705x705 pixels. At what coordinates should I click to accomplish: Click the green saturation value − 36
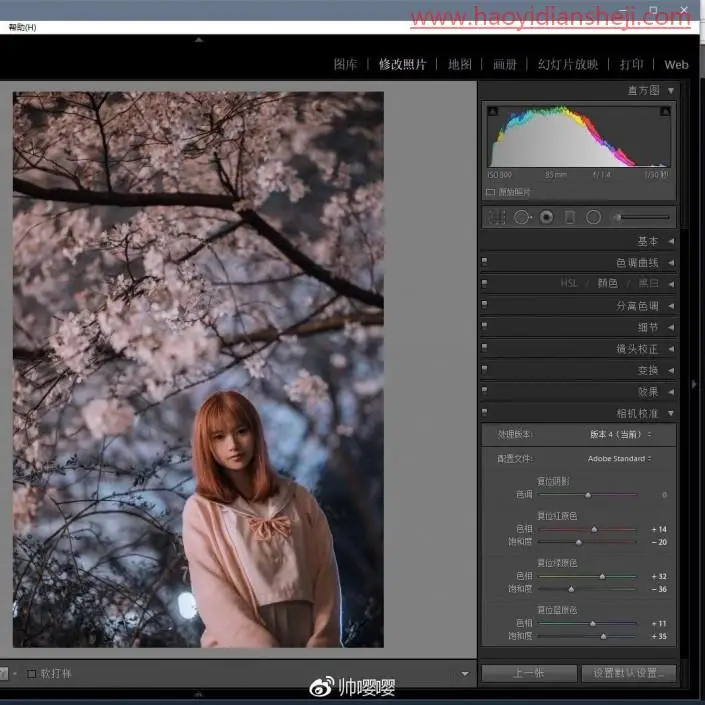coord(659,589)
